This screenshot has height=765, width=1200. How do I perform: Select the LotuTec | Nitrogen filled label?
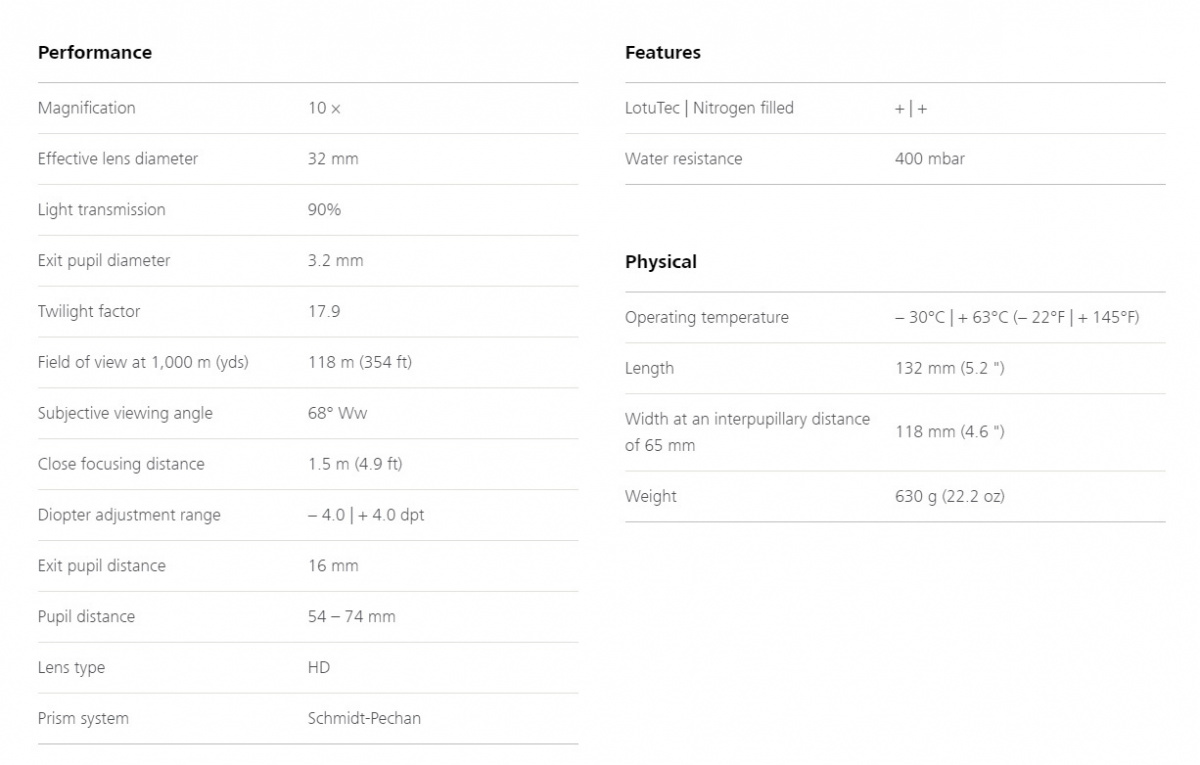click(709, 108)
